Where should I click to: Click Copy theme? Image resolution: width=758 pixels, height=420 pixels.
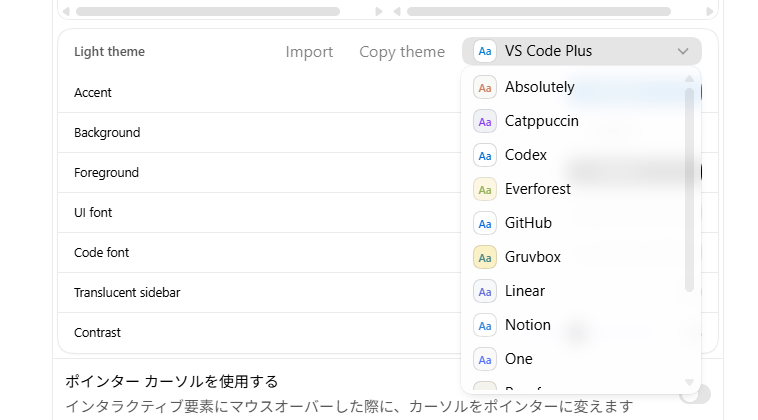tap(402, 52)
